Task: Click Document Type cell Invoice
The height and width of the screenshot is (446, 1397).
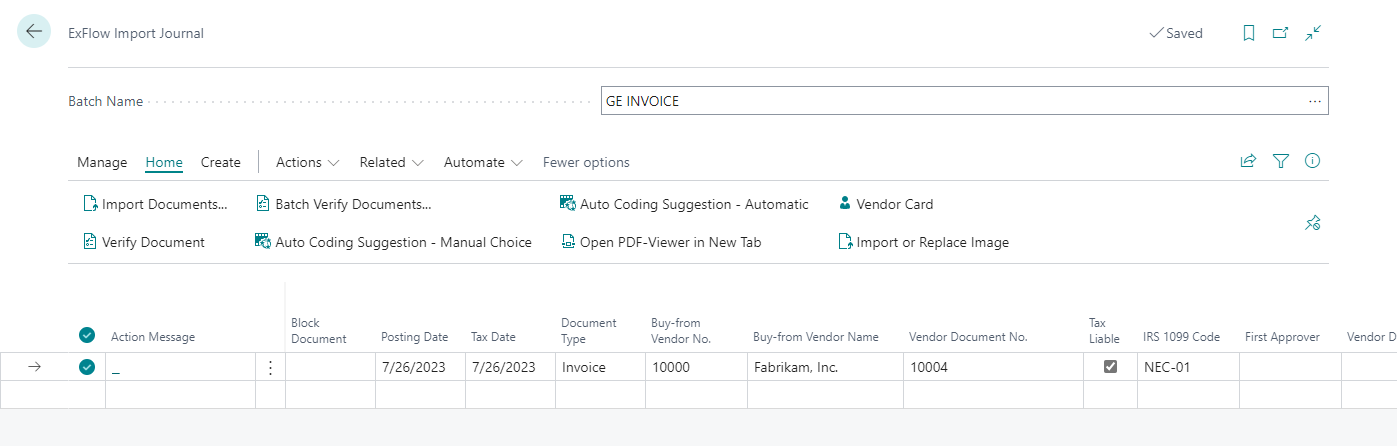Action: pos(600,367)
